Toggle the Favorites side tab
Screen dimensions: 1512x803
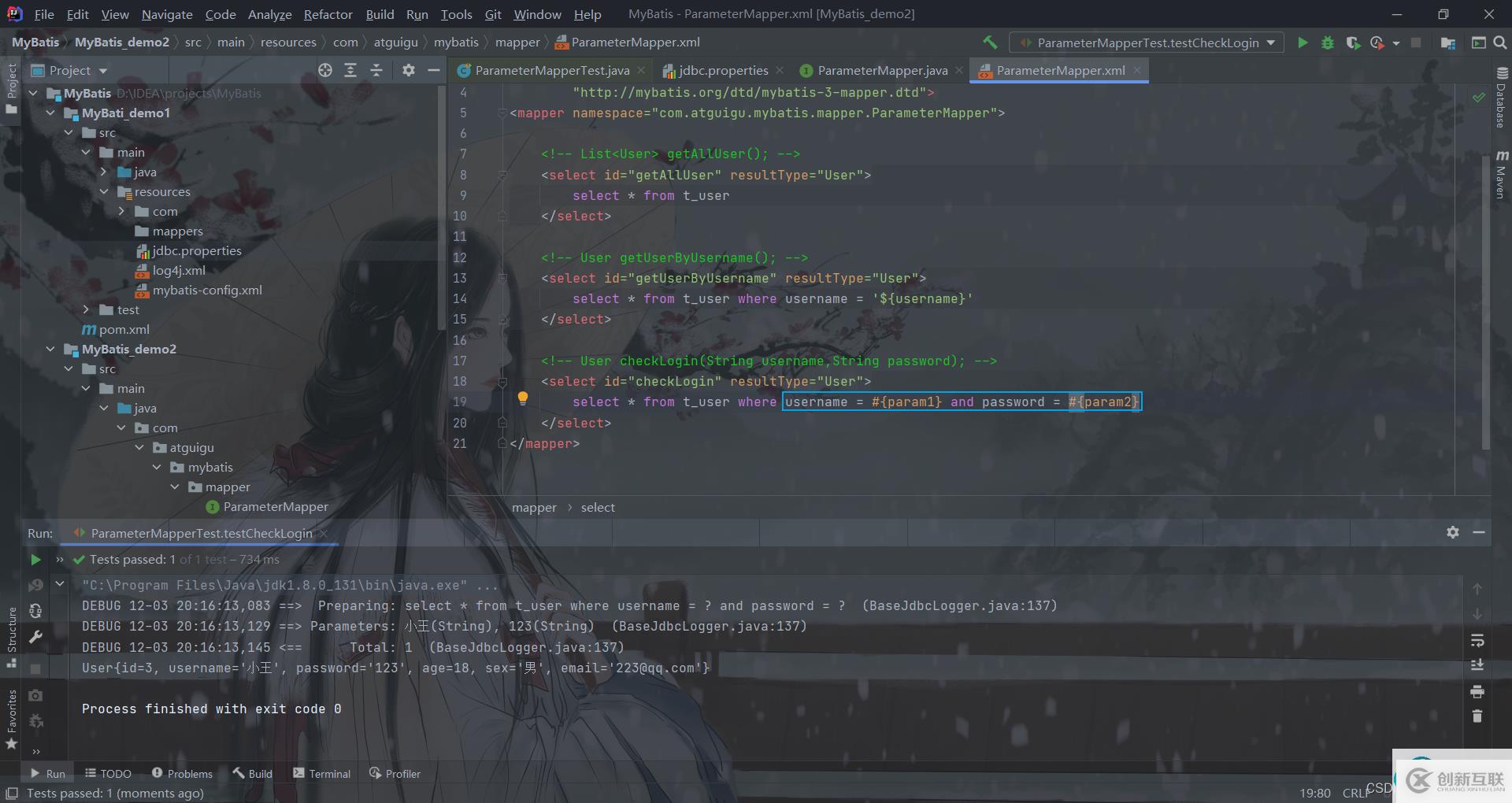12,719
